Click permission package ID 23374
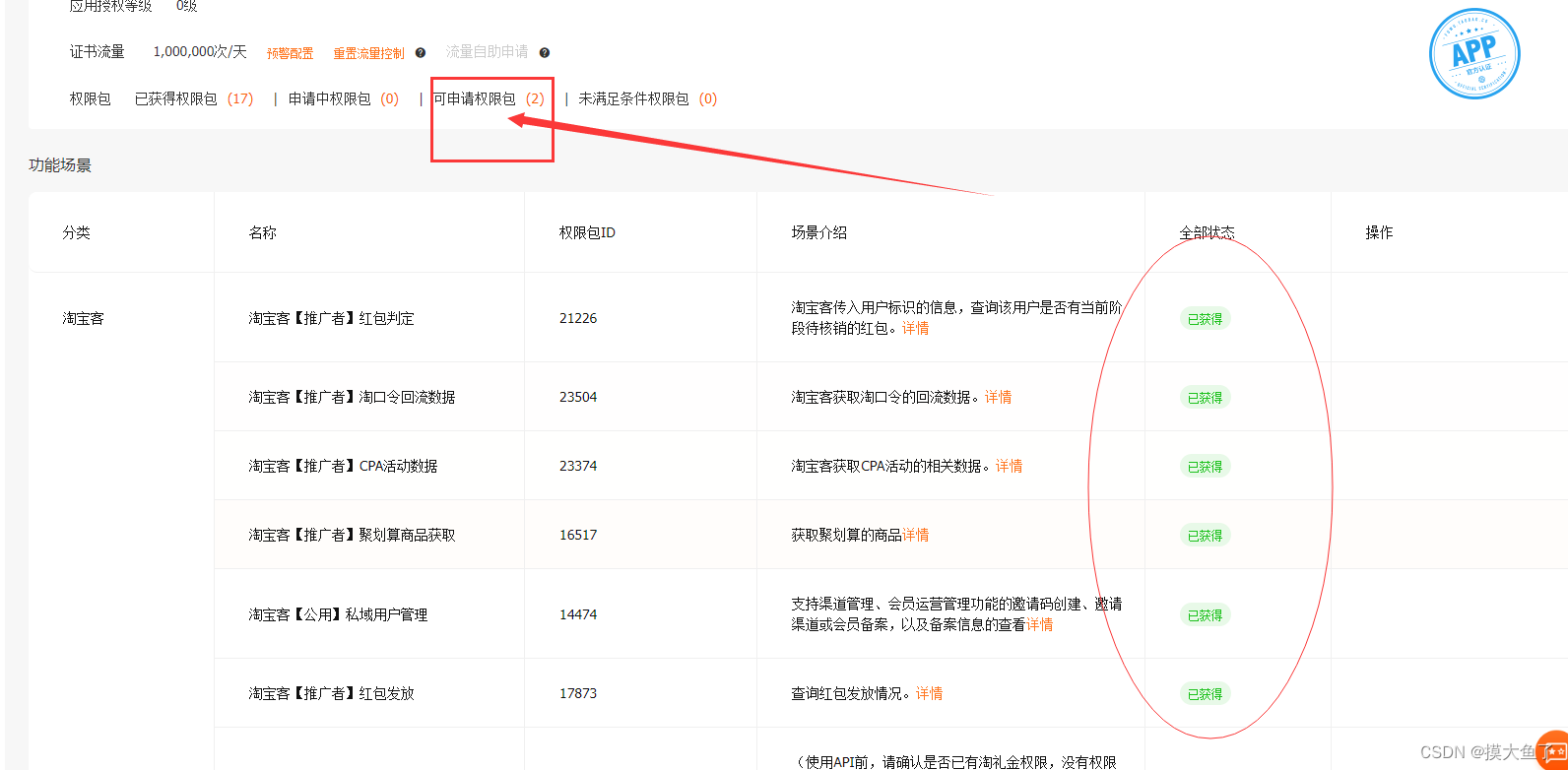Viewport: 1568px width, 770px height. [x=578, y=466]
